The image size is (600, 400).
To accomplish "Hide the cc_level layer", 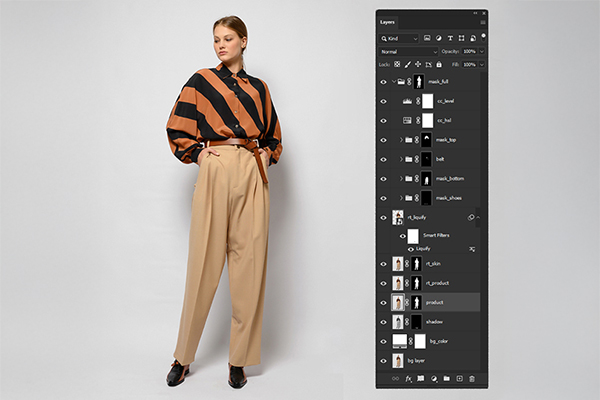I will tap(383, 101).
